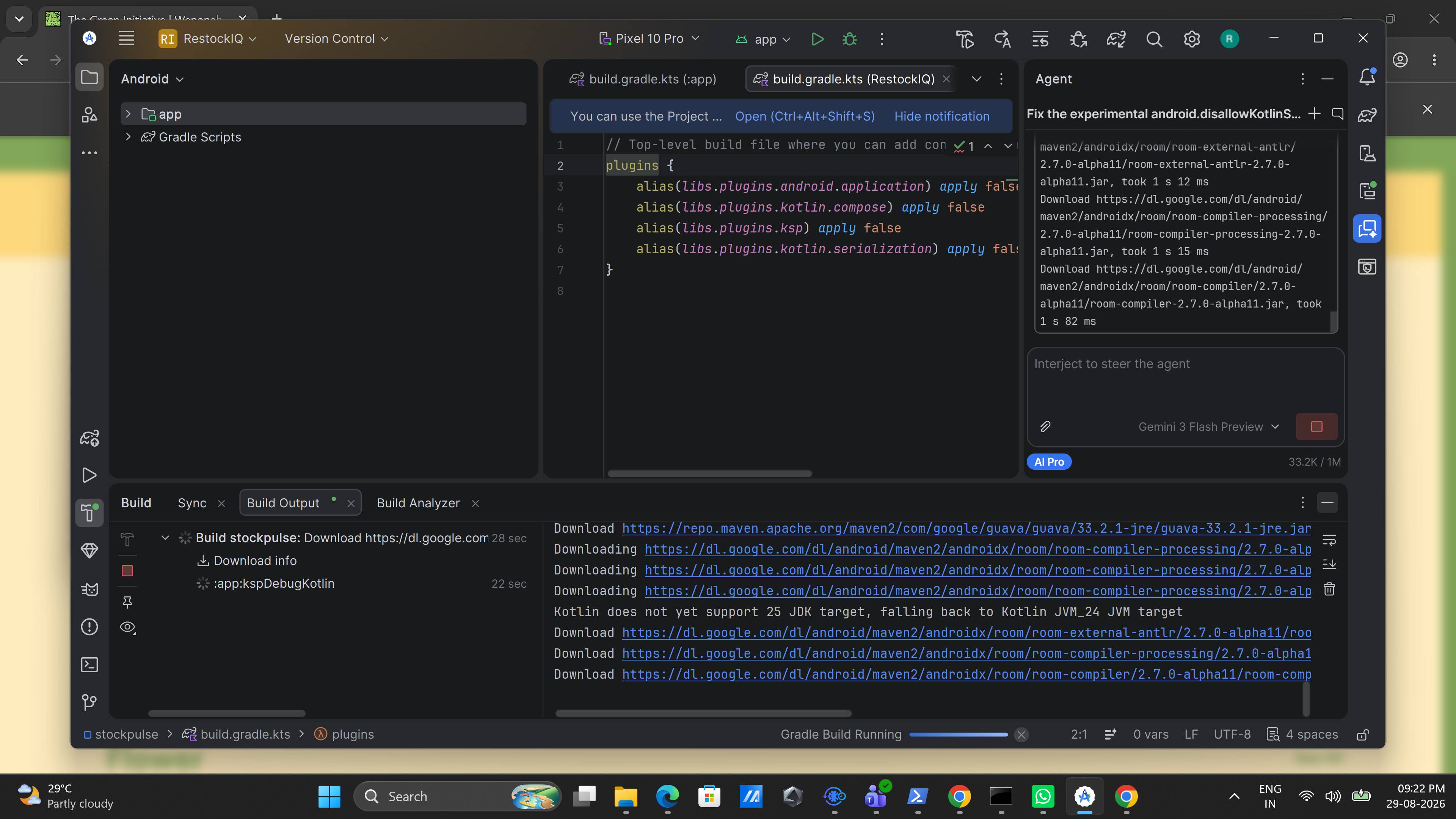Click the attach file paperclip in Agent
1456x819 pixels.
pos(1045,427)
